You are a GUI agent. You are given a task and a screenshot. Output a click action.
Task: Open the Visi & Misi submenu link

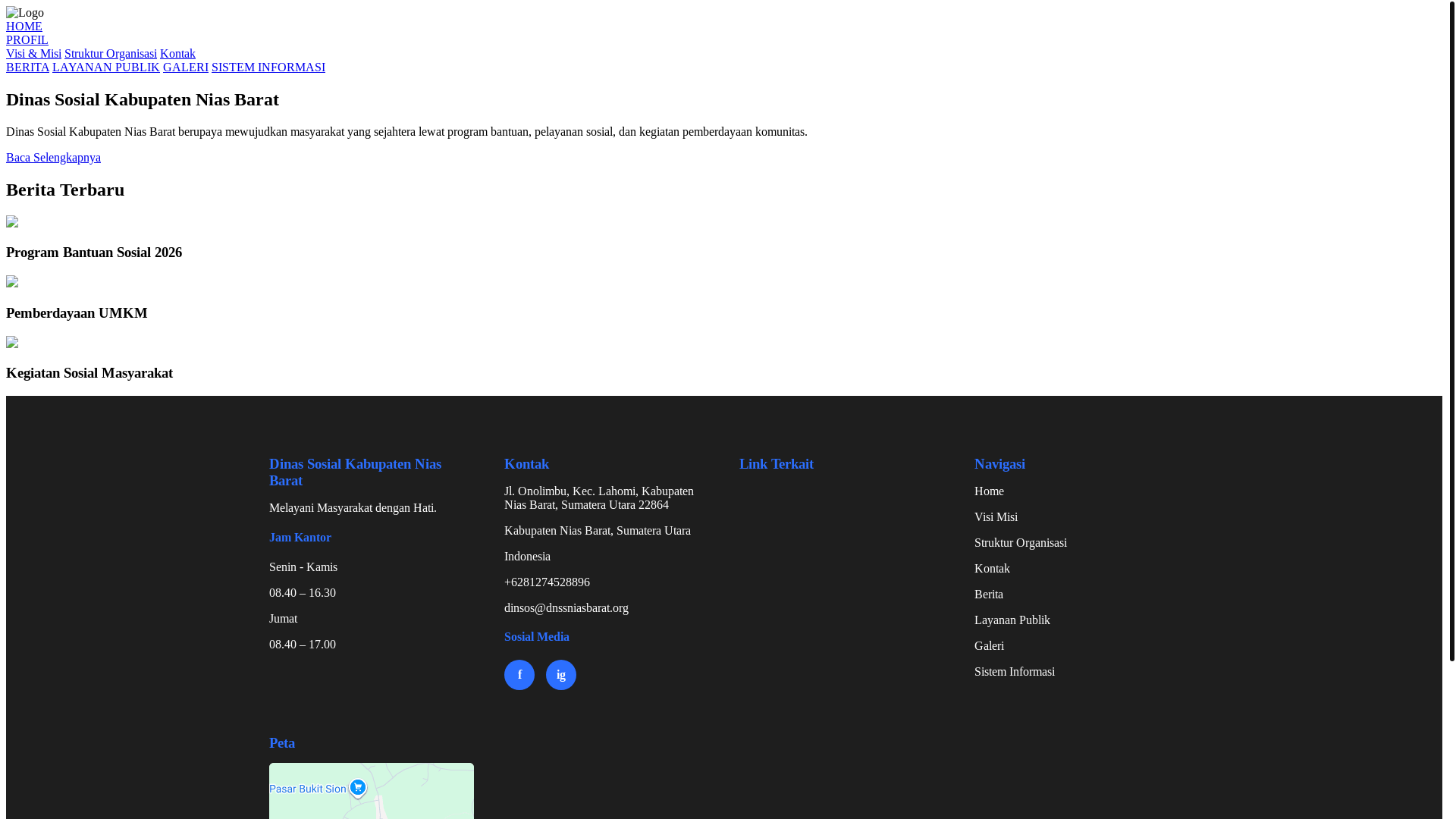tap(33, 54)
